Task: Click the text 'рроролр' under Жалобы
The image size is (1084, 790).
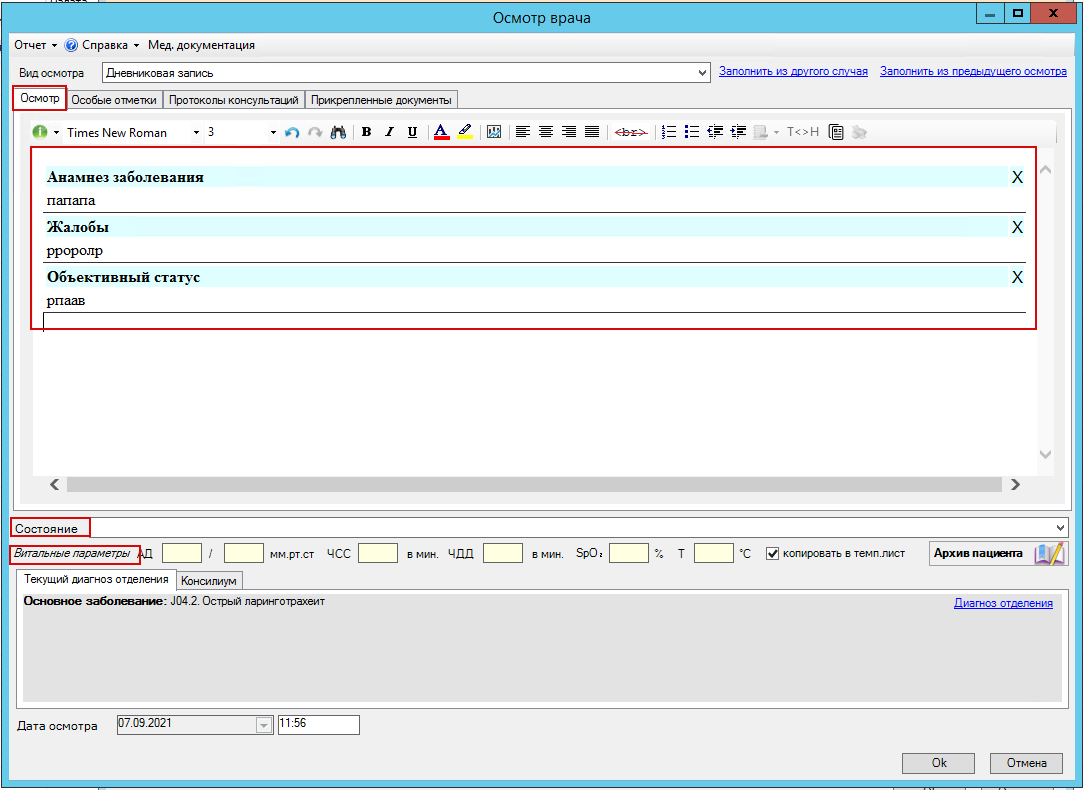Action: tap(75, 251)
